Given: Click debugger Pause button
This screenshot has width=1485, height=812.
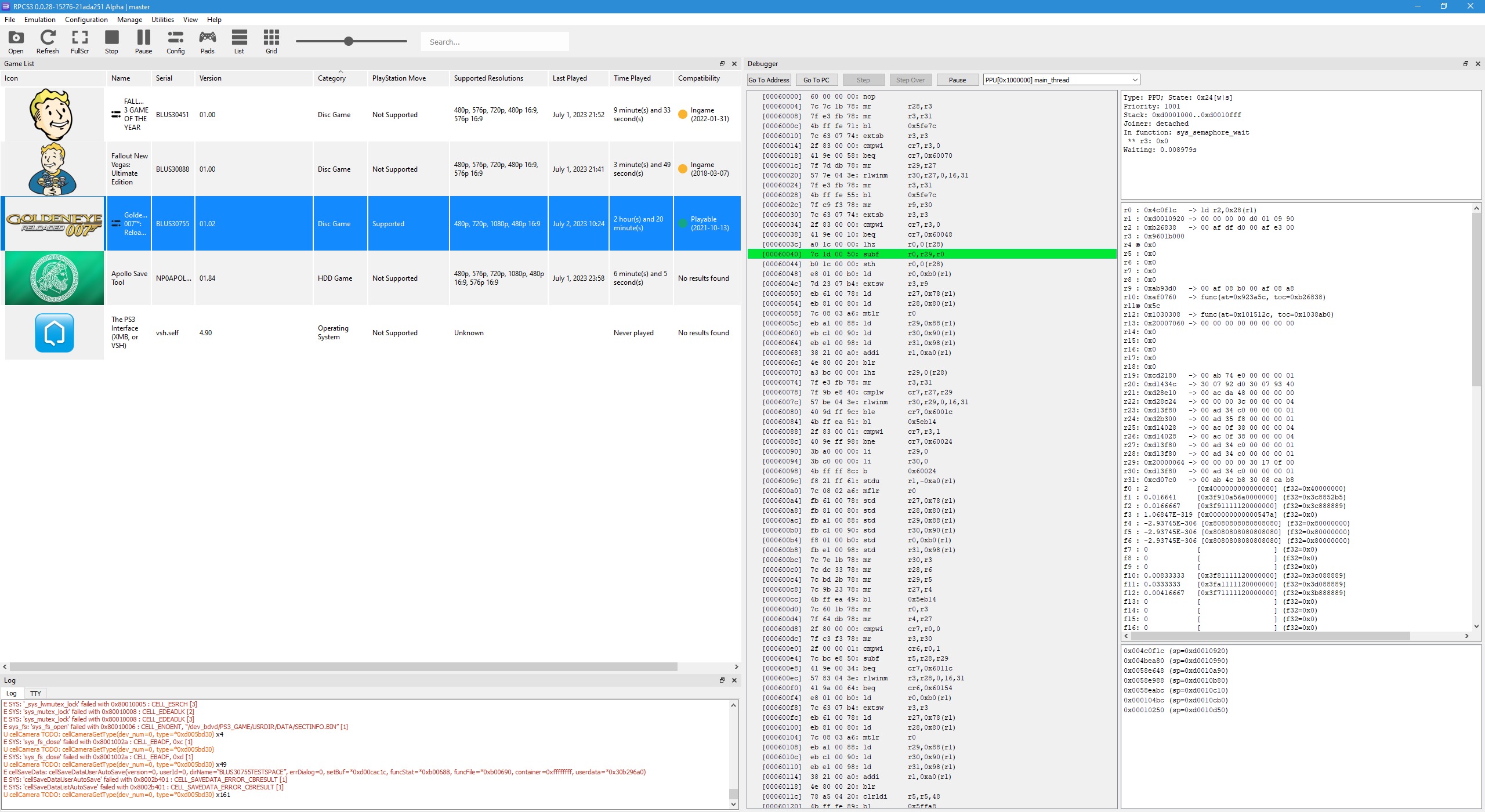Looking at the screenshot, I should [957, 80].
